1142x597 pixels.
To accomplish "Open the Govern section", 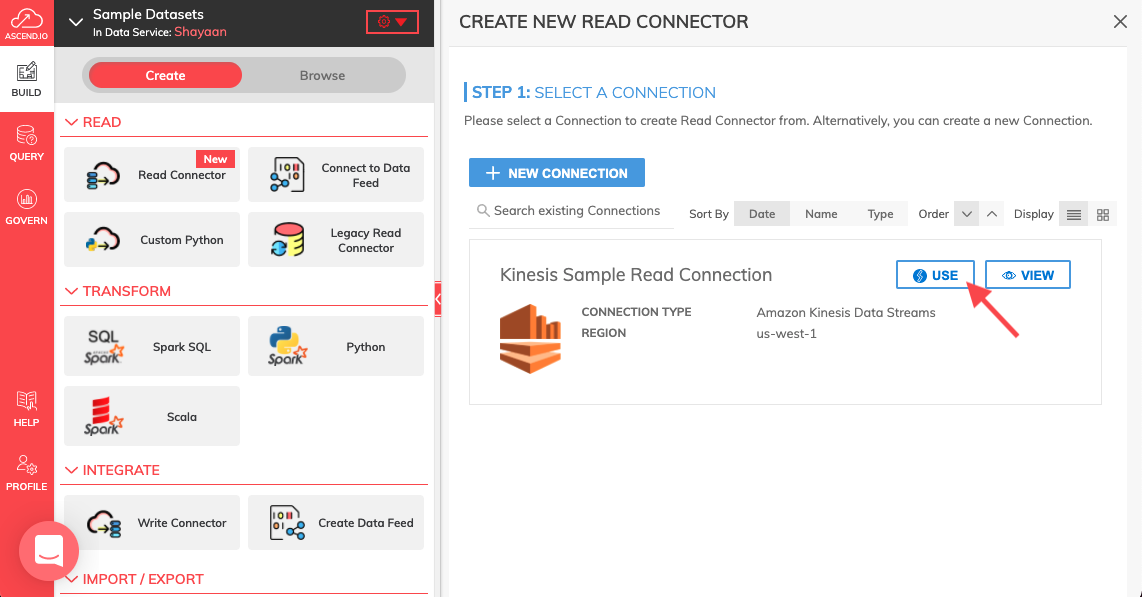I will point(27,207).
